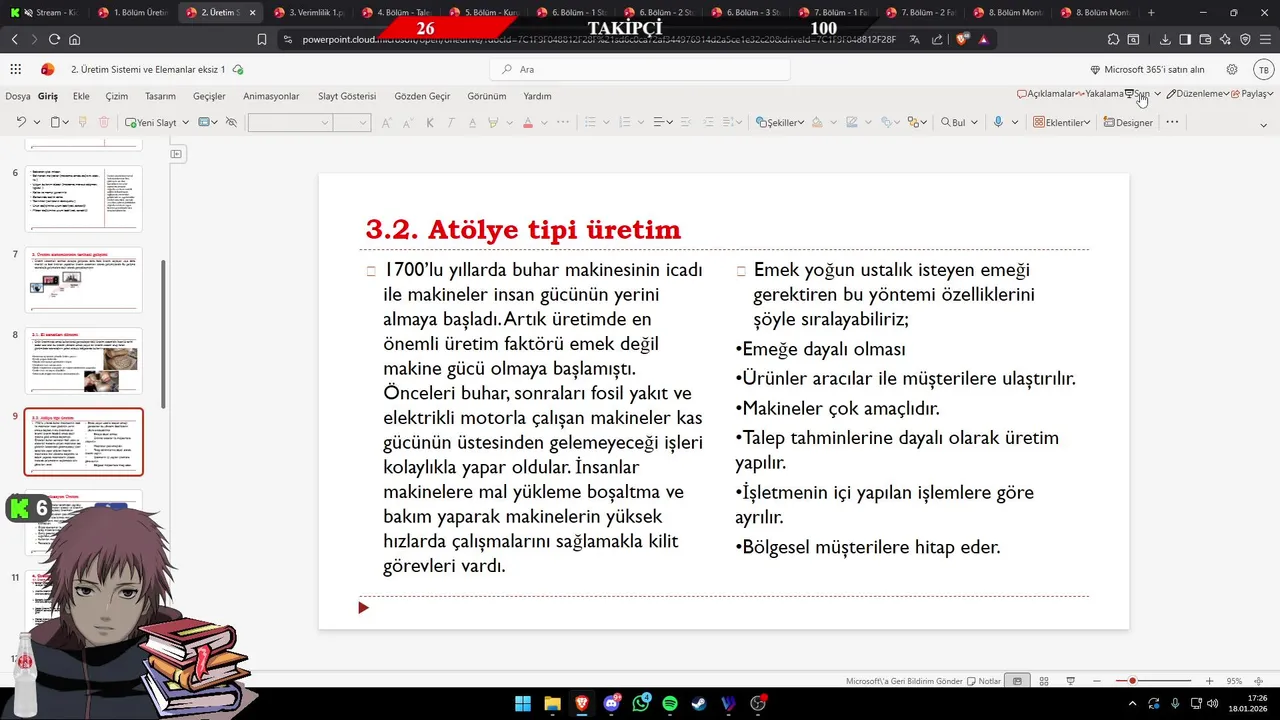Click the decrease font size icon
The image size is (1280, 720).
pyautogui.click(x=408, y=122)
